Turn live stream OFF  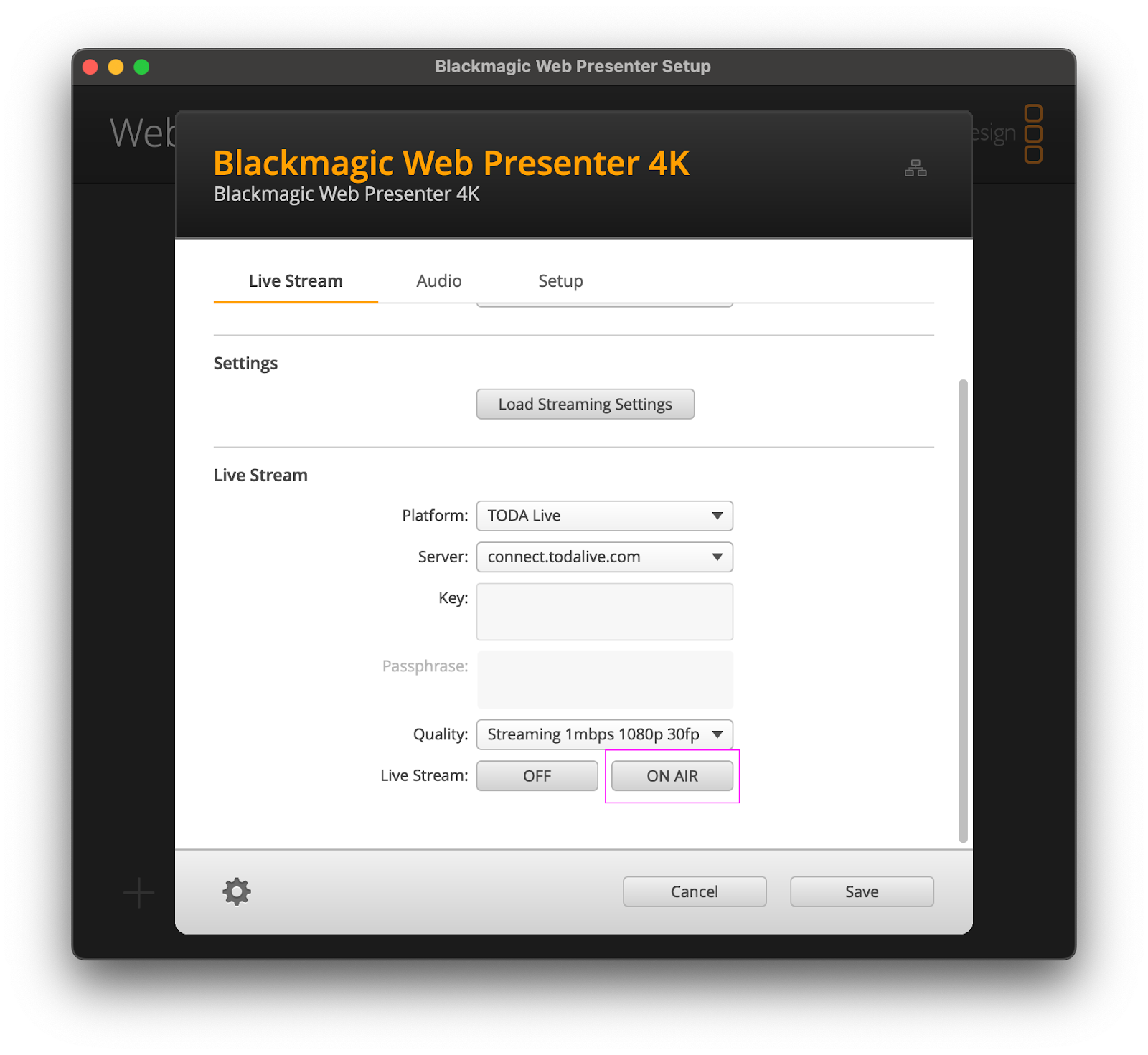click(537, 776)
